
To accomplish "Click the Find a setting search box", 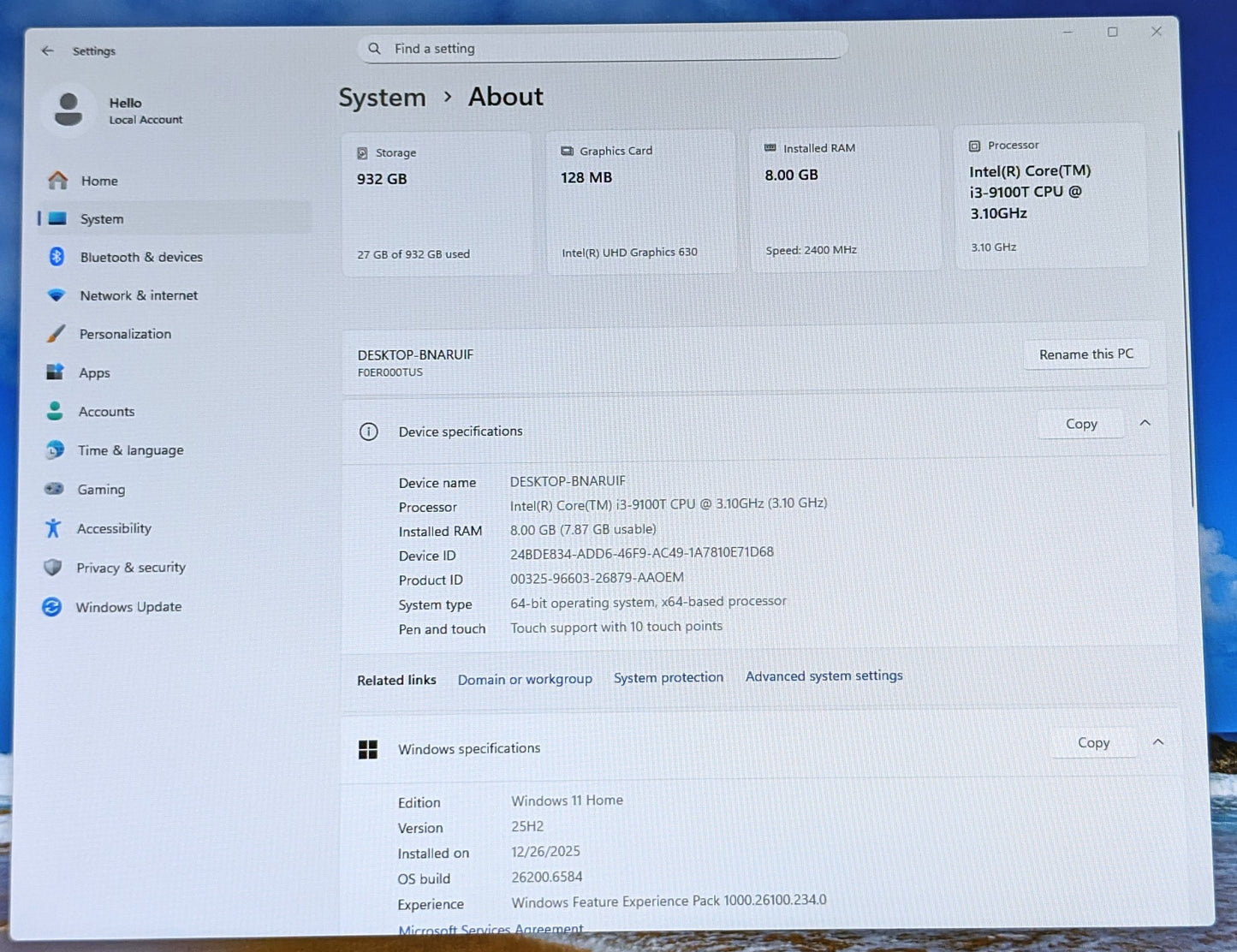I will 603,49.
